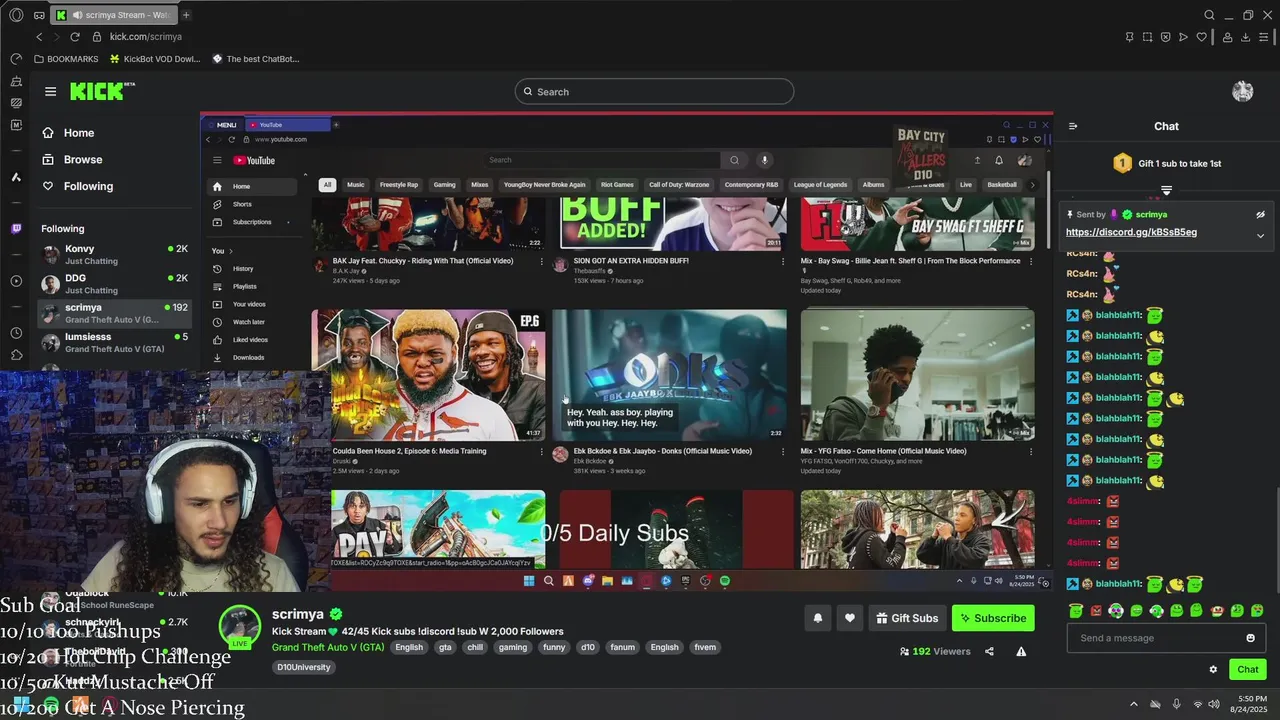
Task: Open the discord.gg invite link
Action: coord(1131,232)
